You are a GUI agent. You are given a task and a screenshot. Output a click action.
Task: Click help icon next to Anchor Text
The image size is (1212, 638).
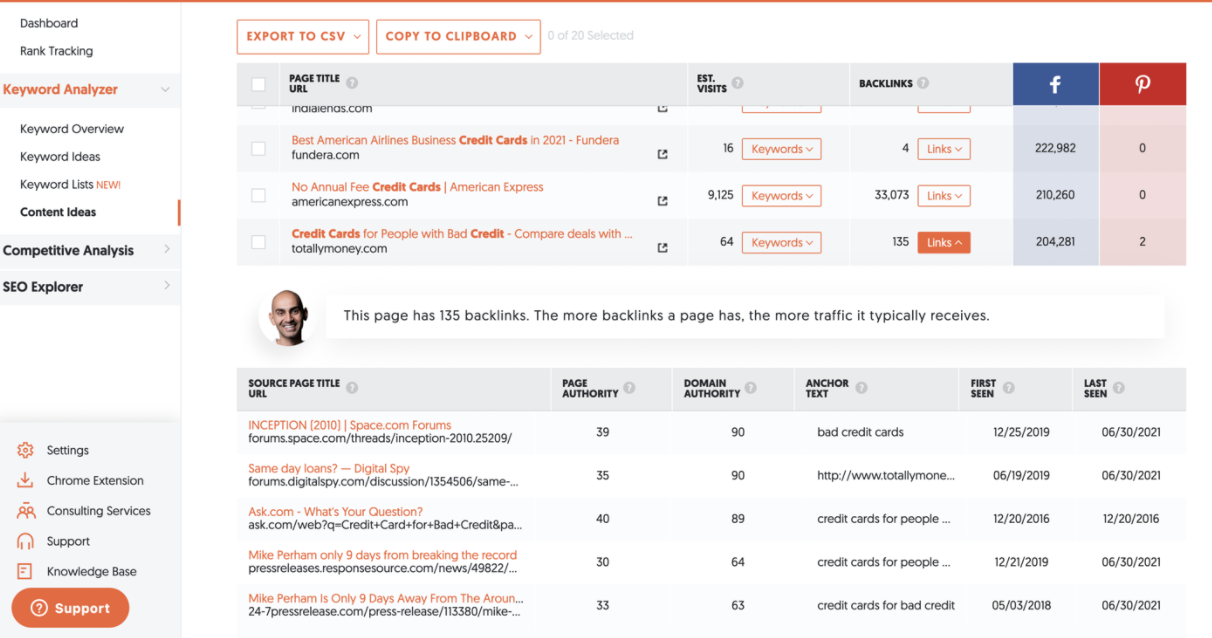[861, 388]
